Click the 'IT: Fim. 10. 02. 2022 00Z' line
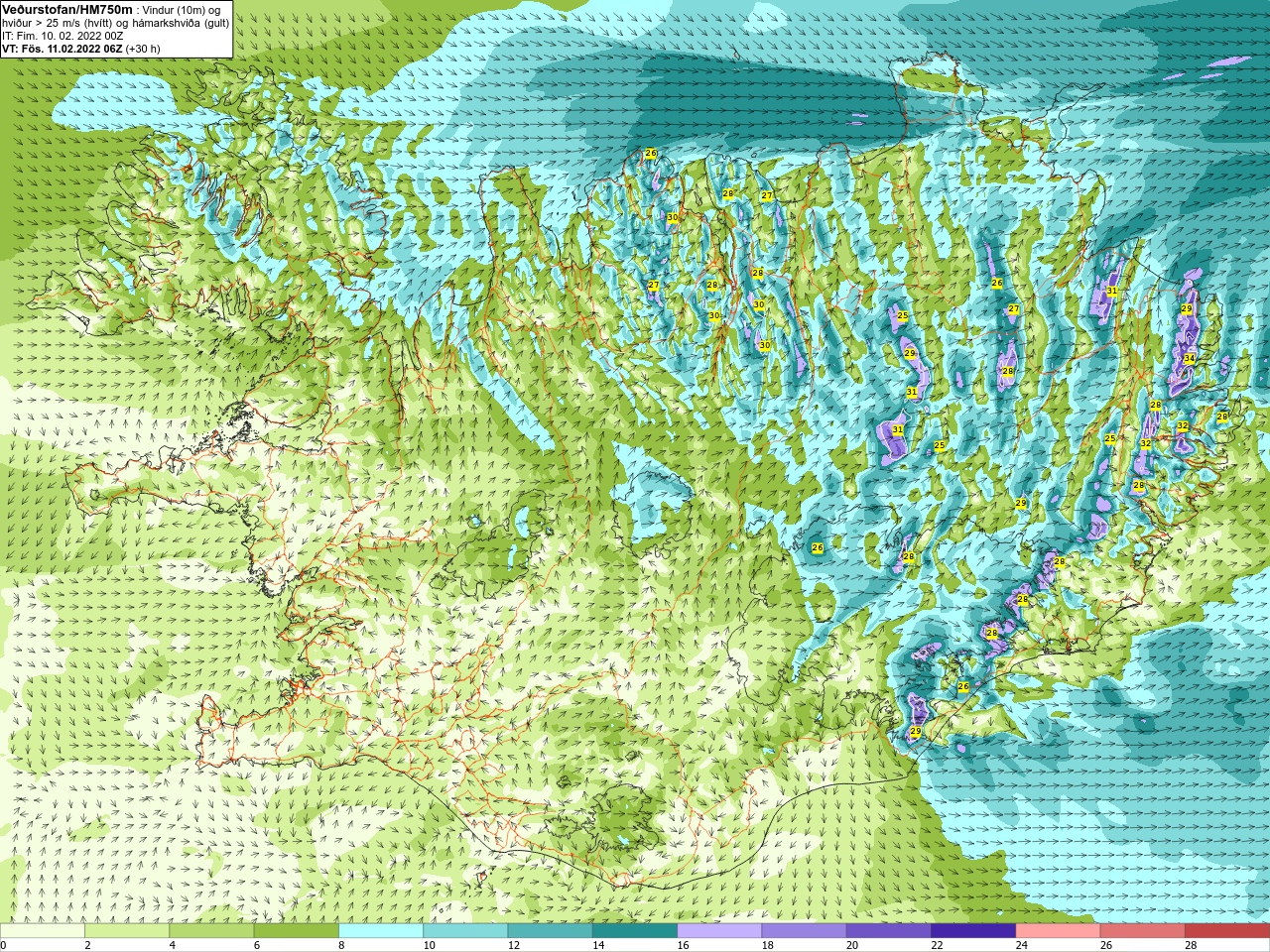The image size is (1270, 952). 63,36
